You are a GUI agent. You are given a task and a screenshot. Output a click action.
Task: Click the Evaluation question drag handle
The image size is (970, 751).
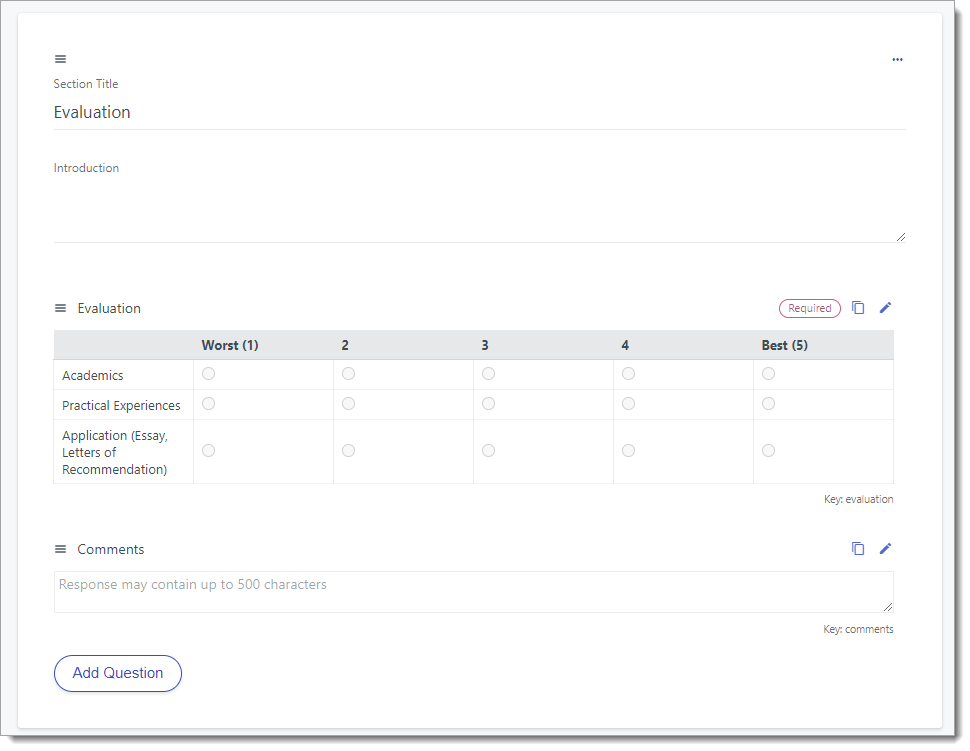click(x=60, y=308)
